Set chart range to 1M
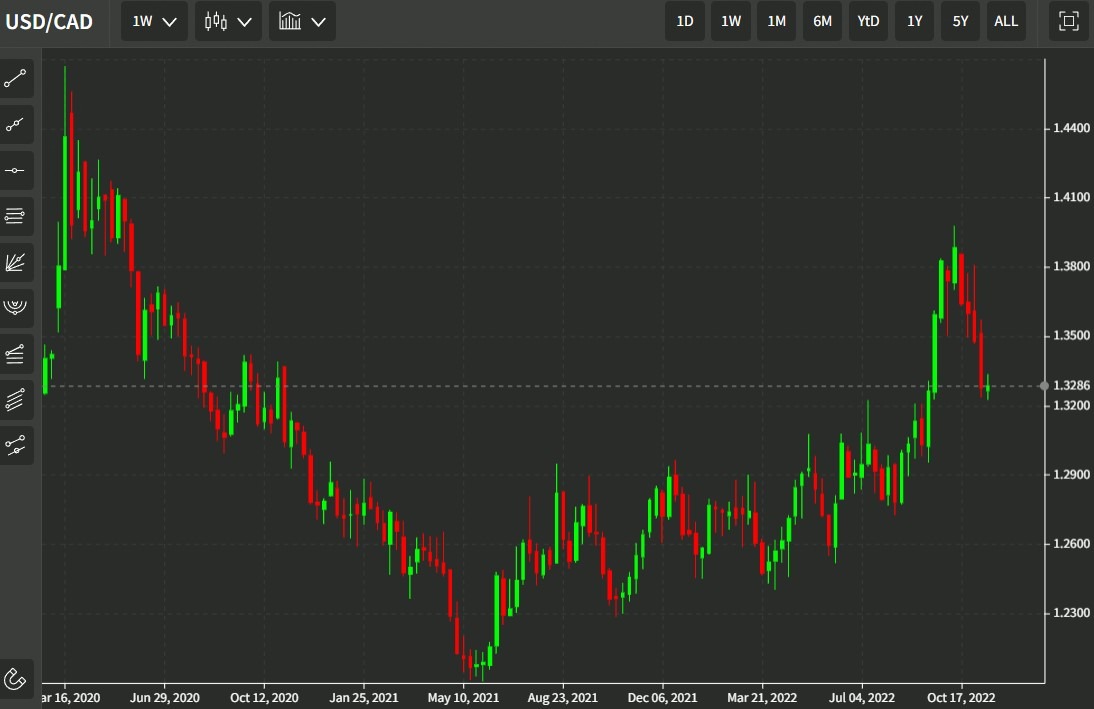 (777, 21)
